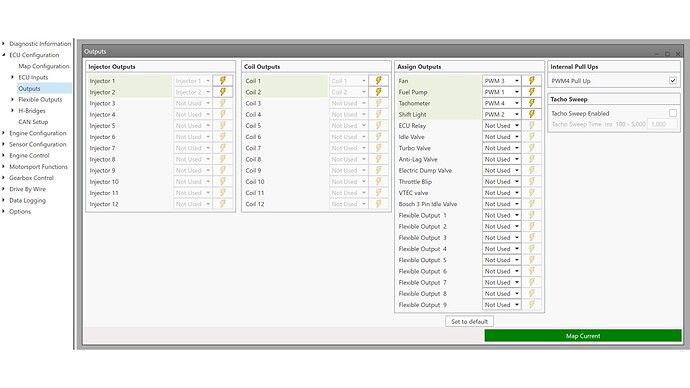Click lightning icon for Turbo Valve
The height and width of the screenshot is (388, 690).
click(532, 148)
